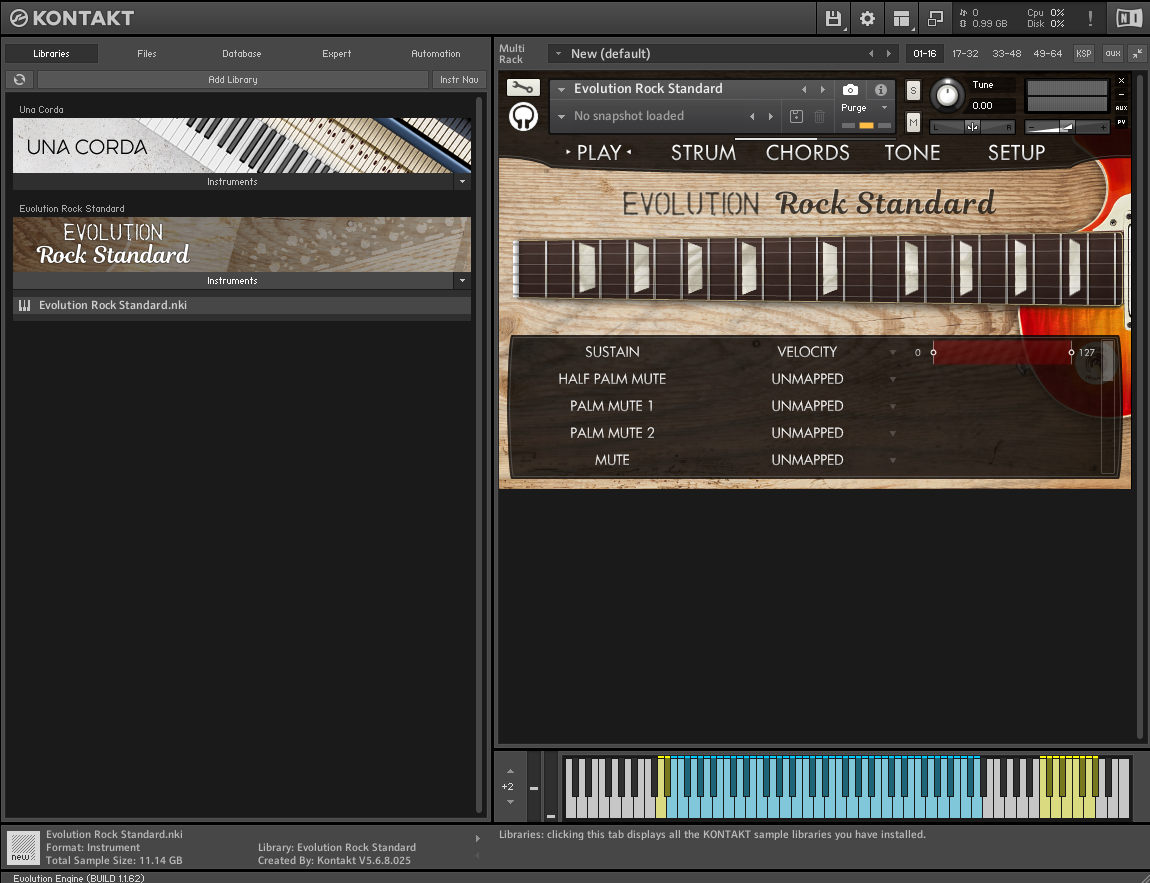Open the TONE tab
1150x883 pixels.
pos(912,153)
